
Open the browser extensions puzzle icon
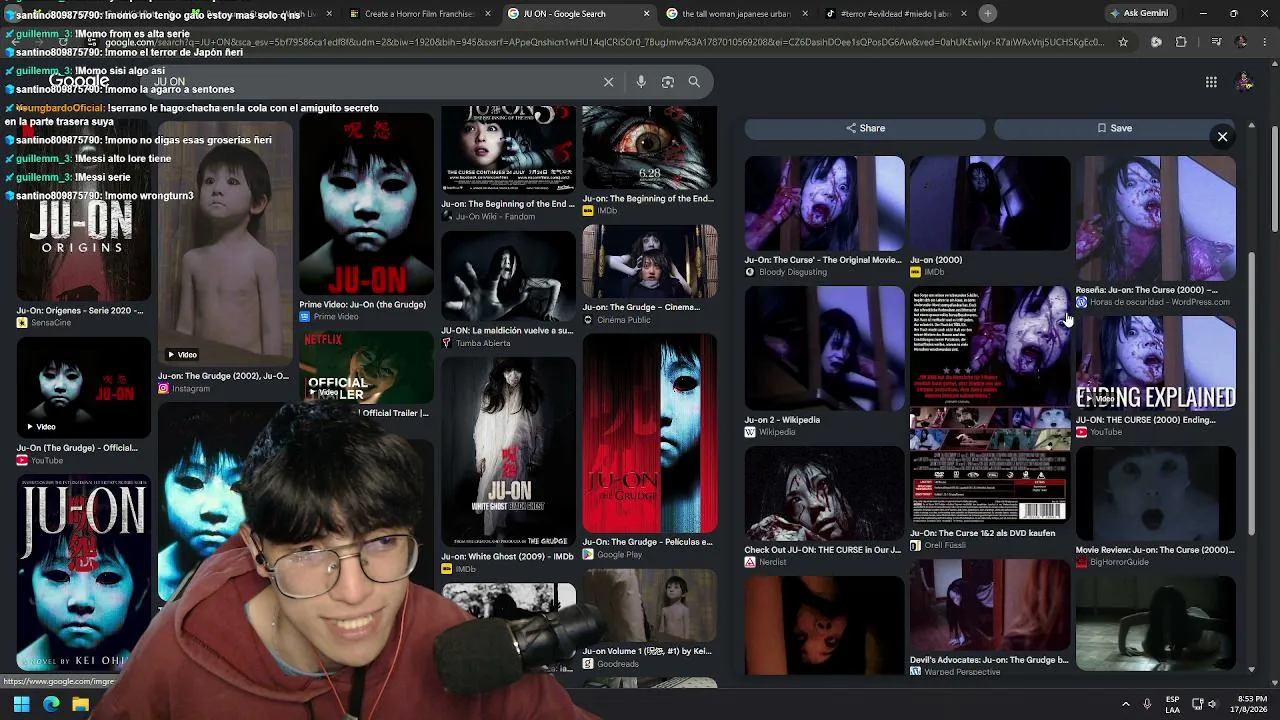1181,42
